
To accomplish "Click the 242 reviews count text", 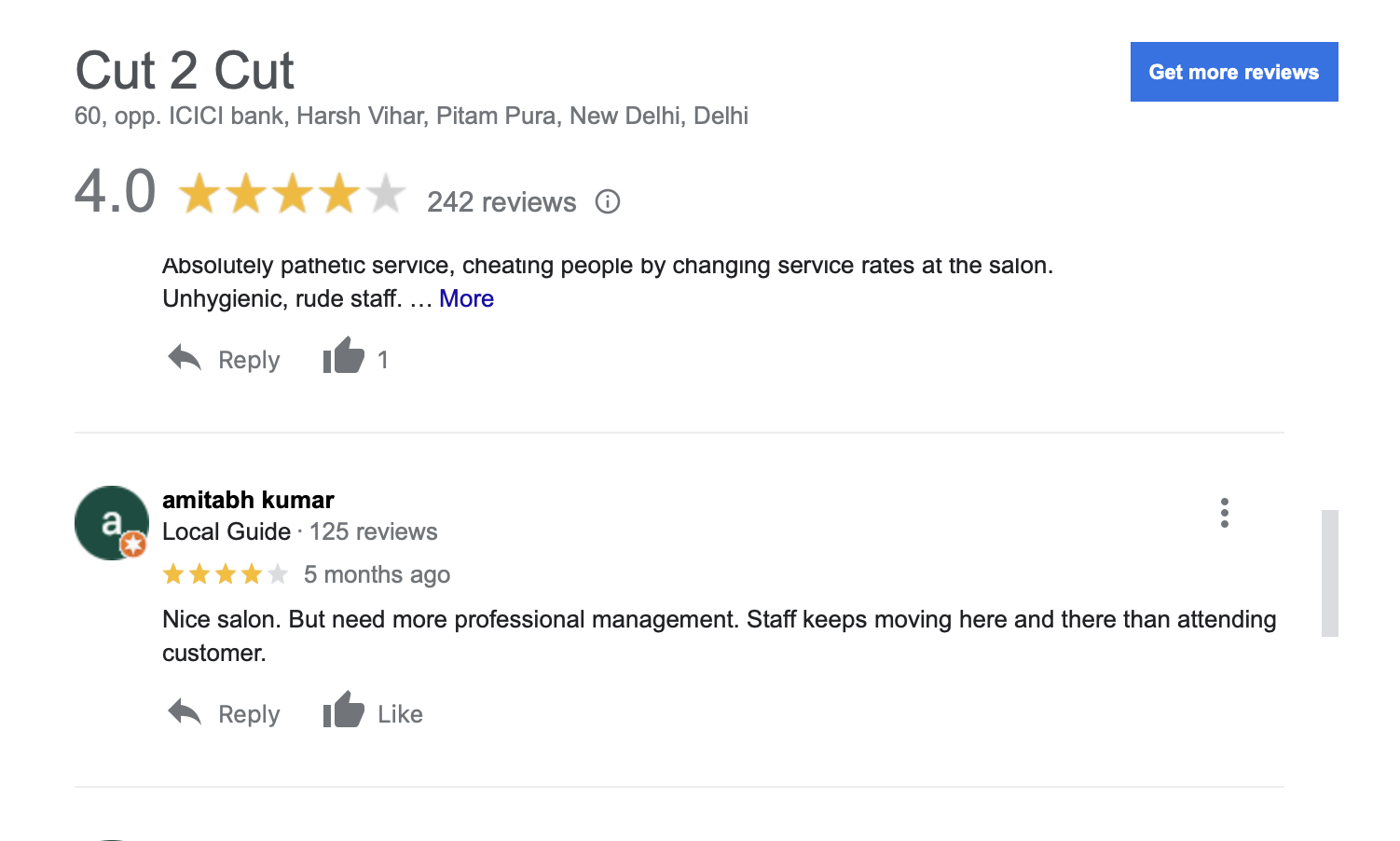I will click(x=501, y=202).
